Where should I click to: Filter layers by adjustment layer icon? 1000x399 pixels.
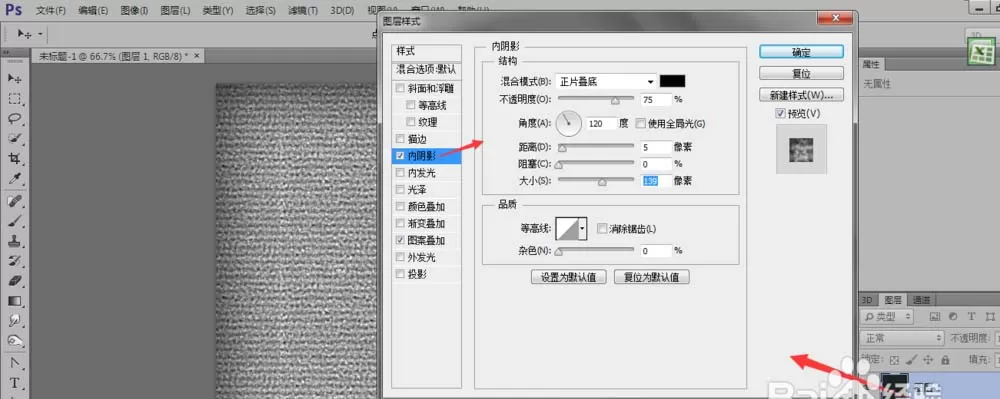[953, 317]
